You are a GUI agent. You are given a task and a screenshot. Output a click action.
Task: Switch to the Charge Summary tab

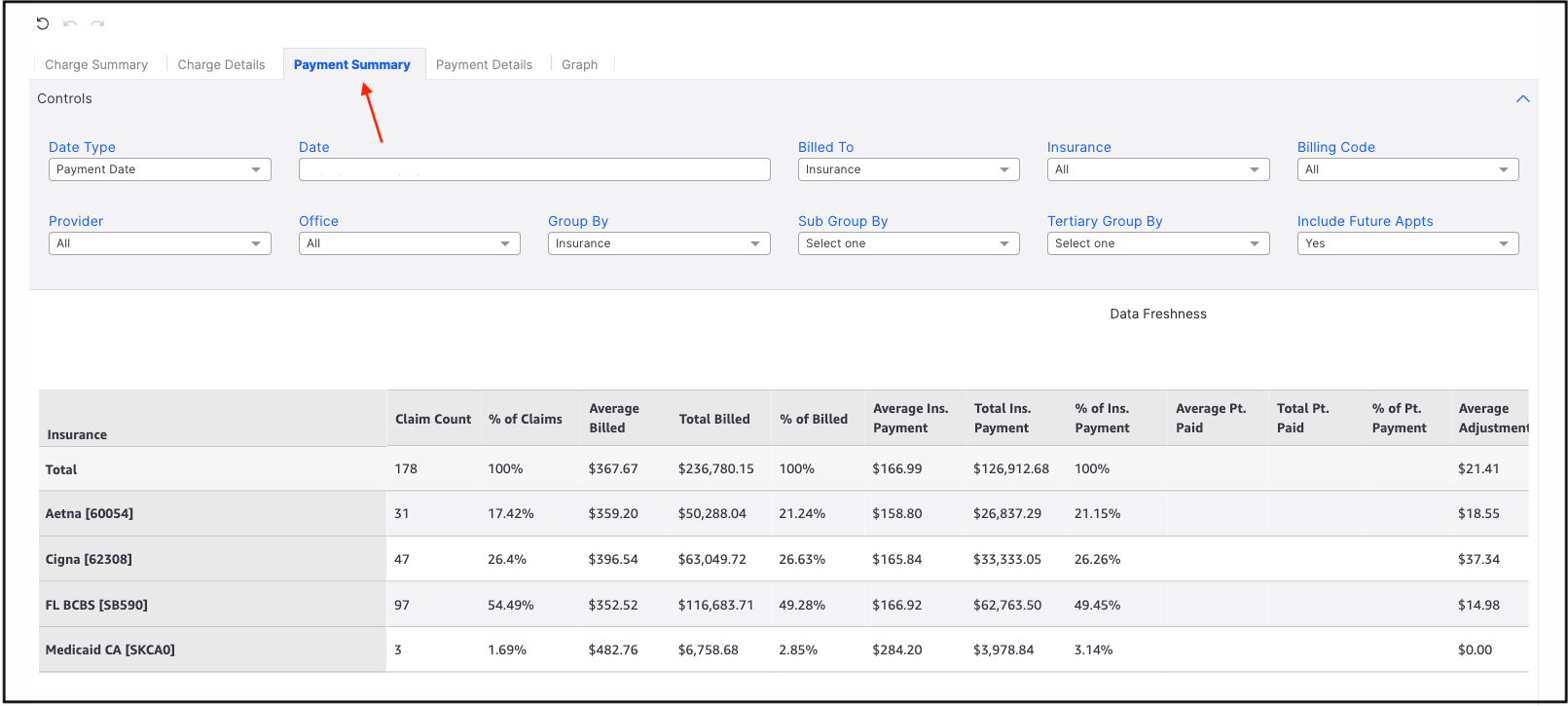pos(96,65)
